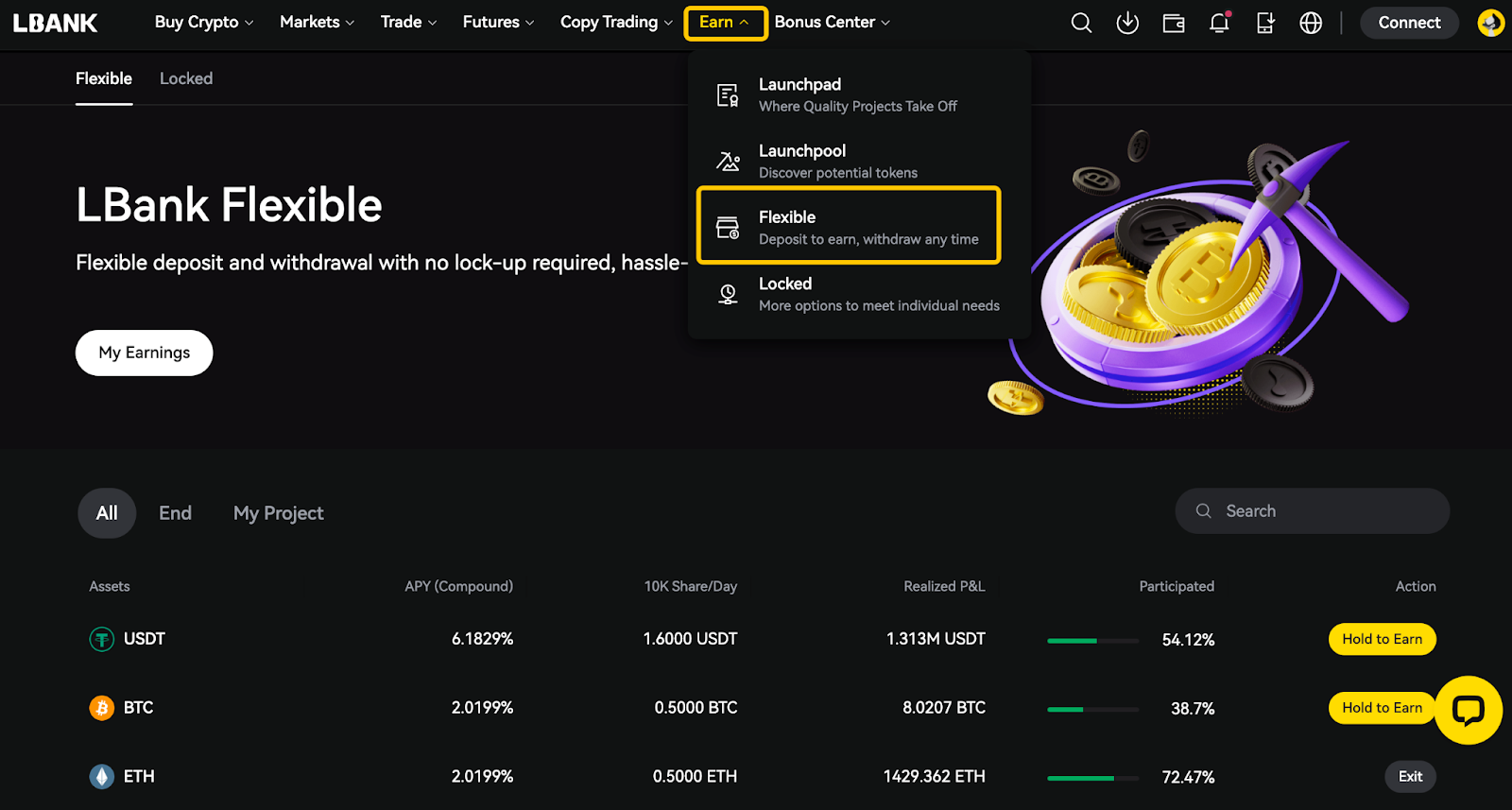
Task: Open the wallet icon in top bar
Action: 1174,23
